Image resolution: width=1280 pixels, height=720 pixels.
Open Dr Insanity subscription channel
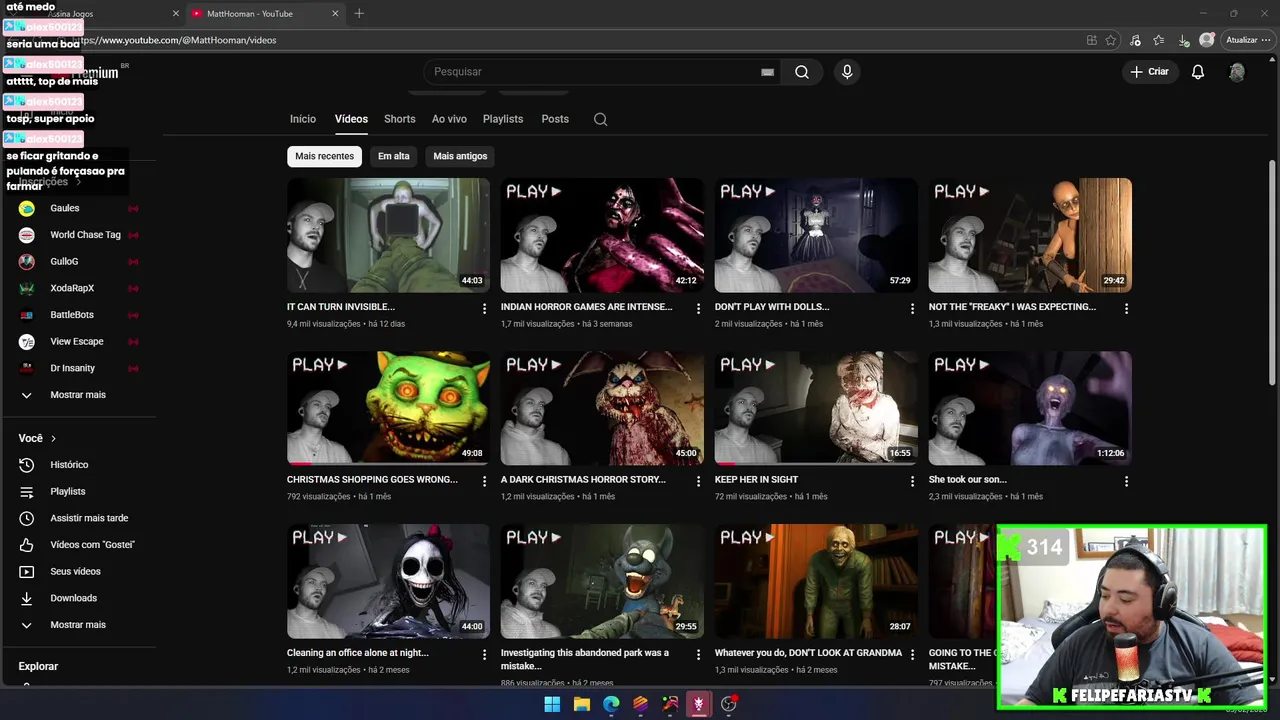point(78,368)
